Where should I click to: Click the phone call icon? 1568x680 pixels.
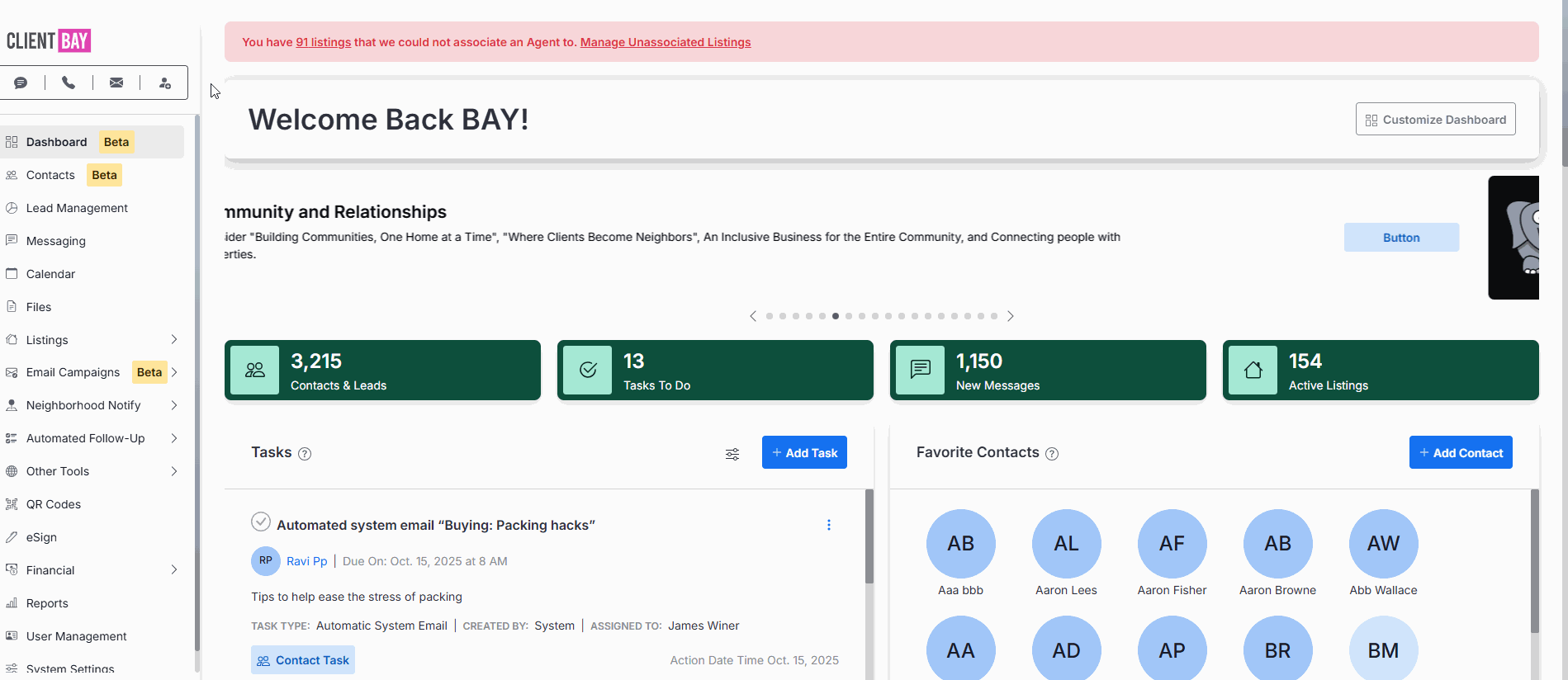[69, 83]
